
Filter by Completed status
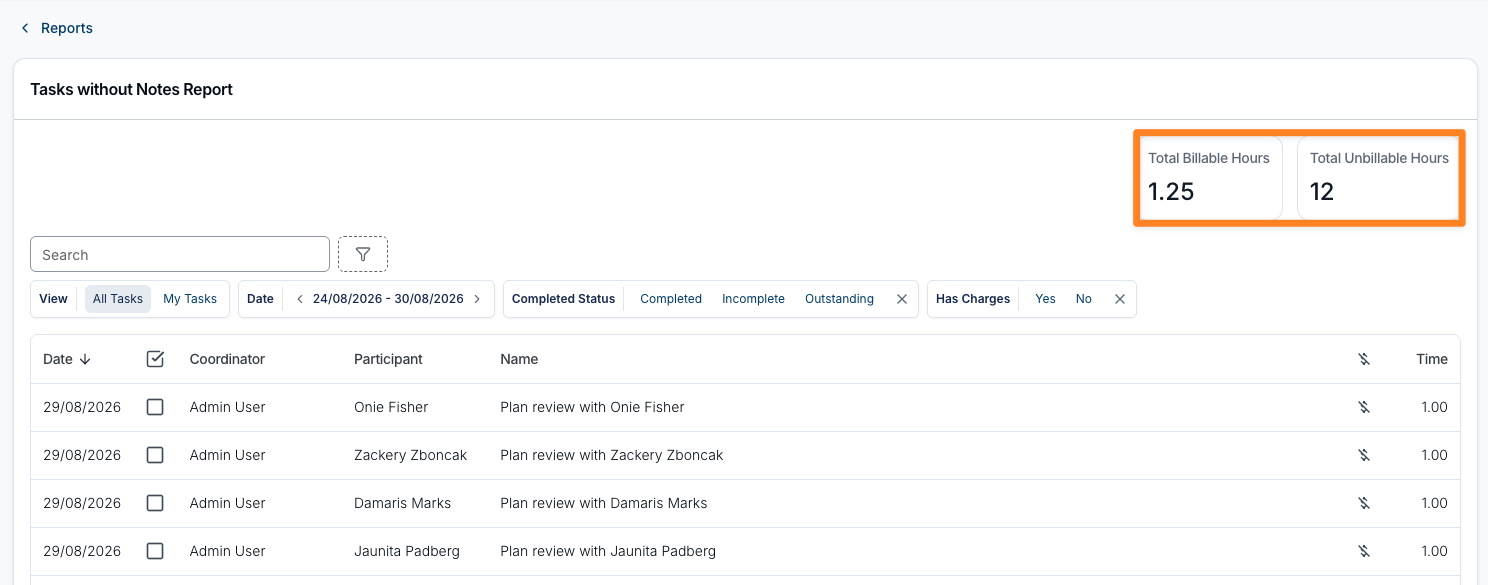pos(671,299)
